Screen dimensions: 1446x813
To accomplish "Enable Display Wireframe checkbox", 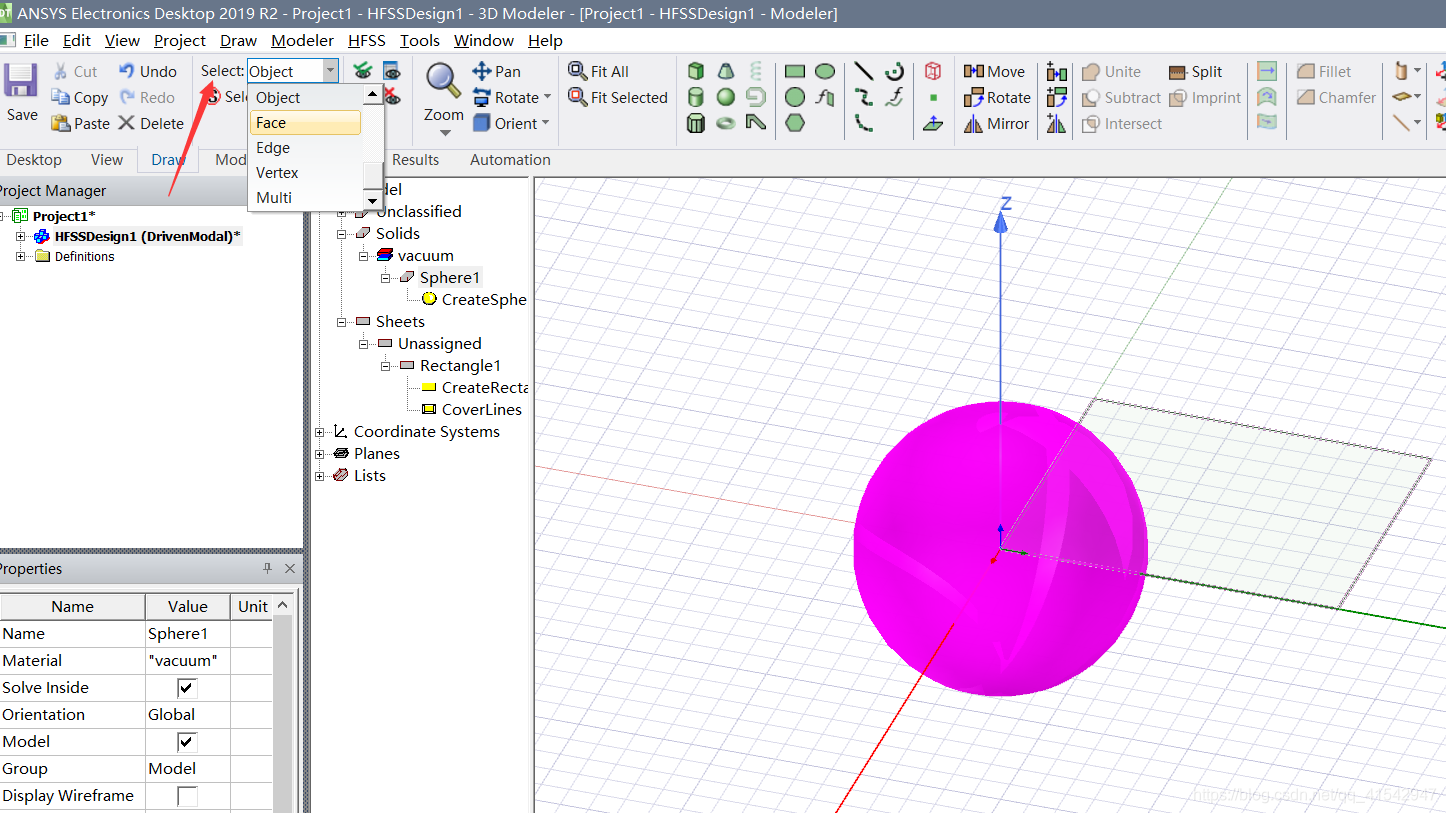I will (x=187, y=796).
